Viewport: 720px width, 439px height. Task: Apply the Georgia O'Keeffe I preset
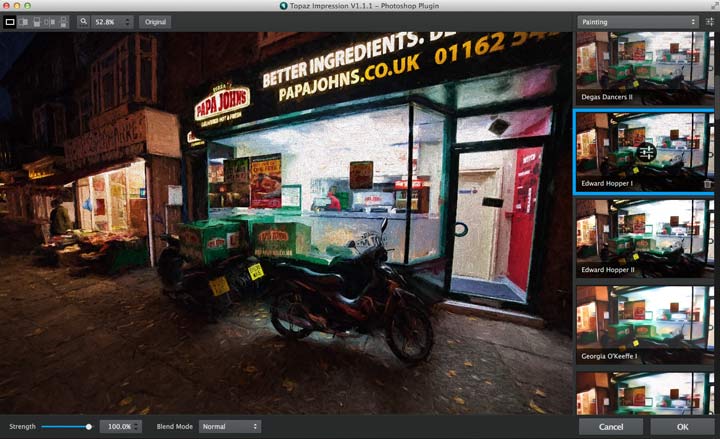coord(643,324)
